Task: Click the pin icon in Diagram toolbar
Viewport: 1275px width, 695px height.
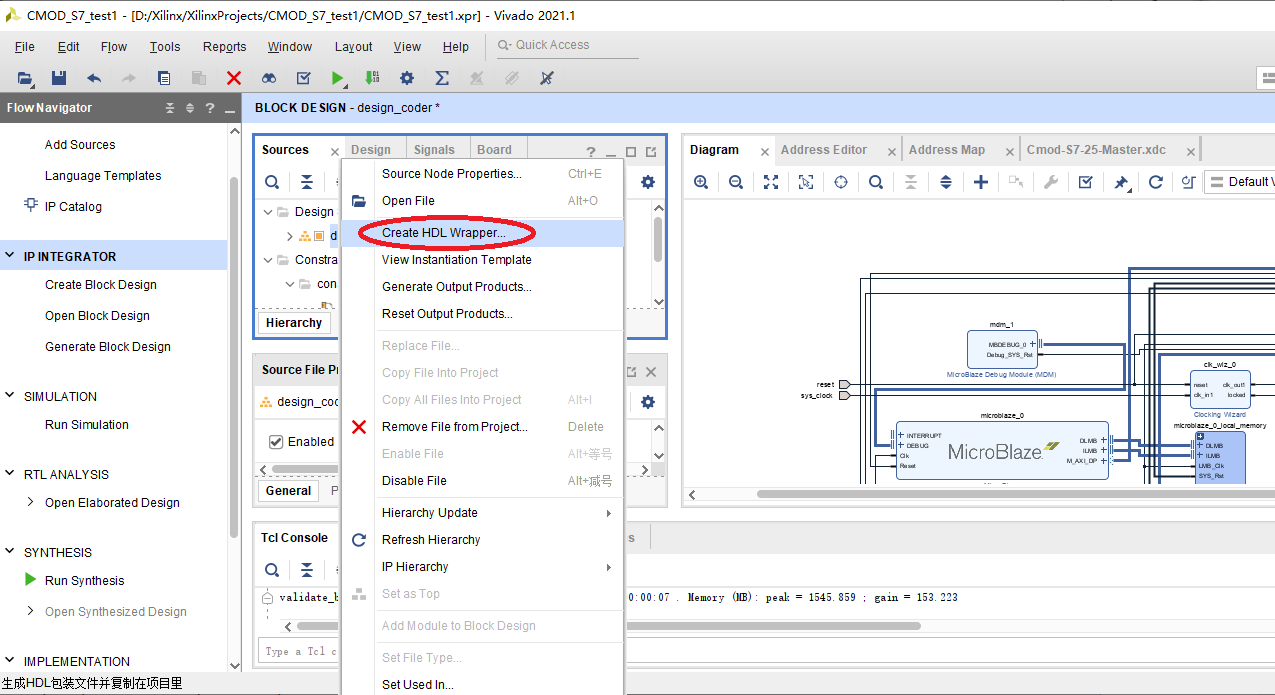Action: point(1121,182)
